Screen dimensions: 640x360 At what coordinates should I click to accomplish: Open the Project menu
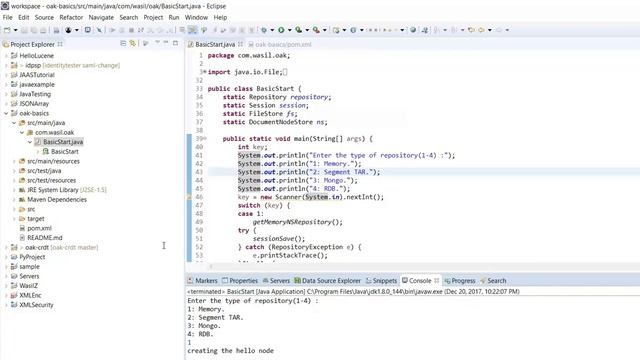point(153,18)
